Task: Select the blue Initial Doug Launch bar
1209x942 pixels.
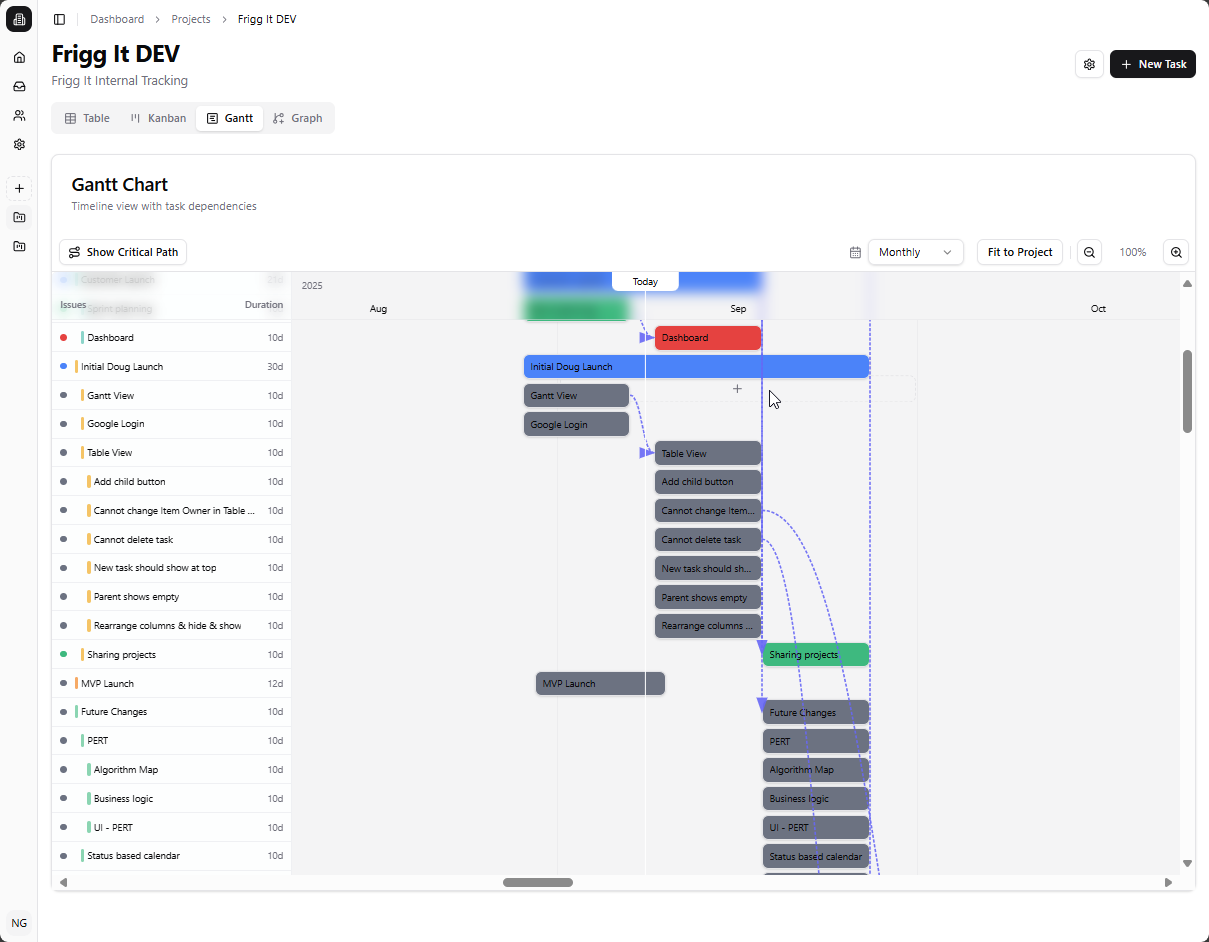Action: click(x=696, y=367)
